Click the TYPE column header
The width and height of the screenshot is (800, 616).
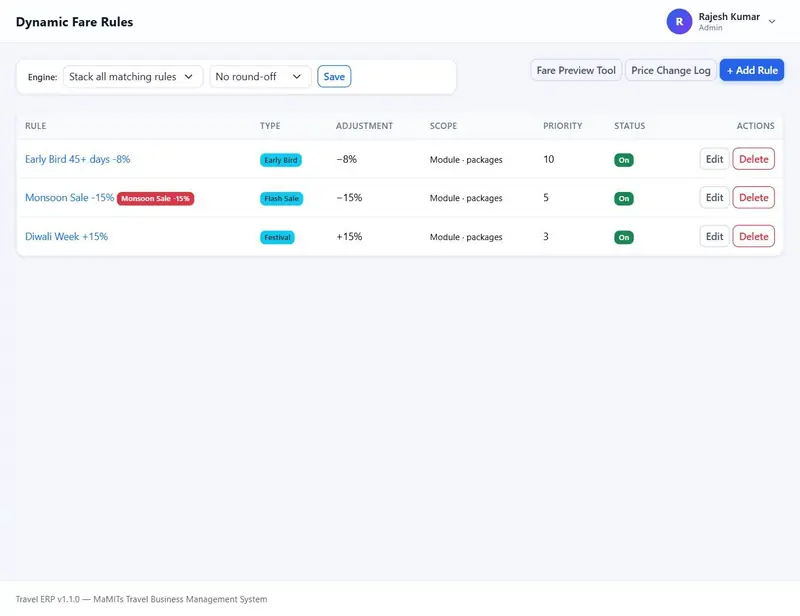270,126
